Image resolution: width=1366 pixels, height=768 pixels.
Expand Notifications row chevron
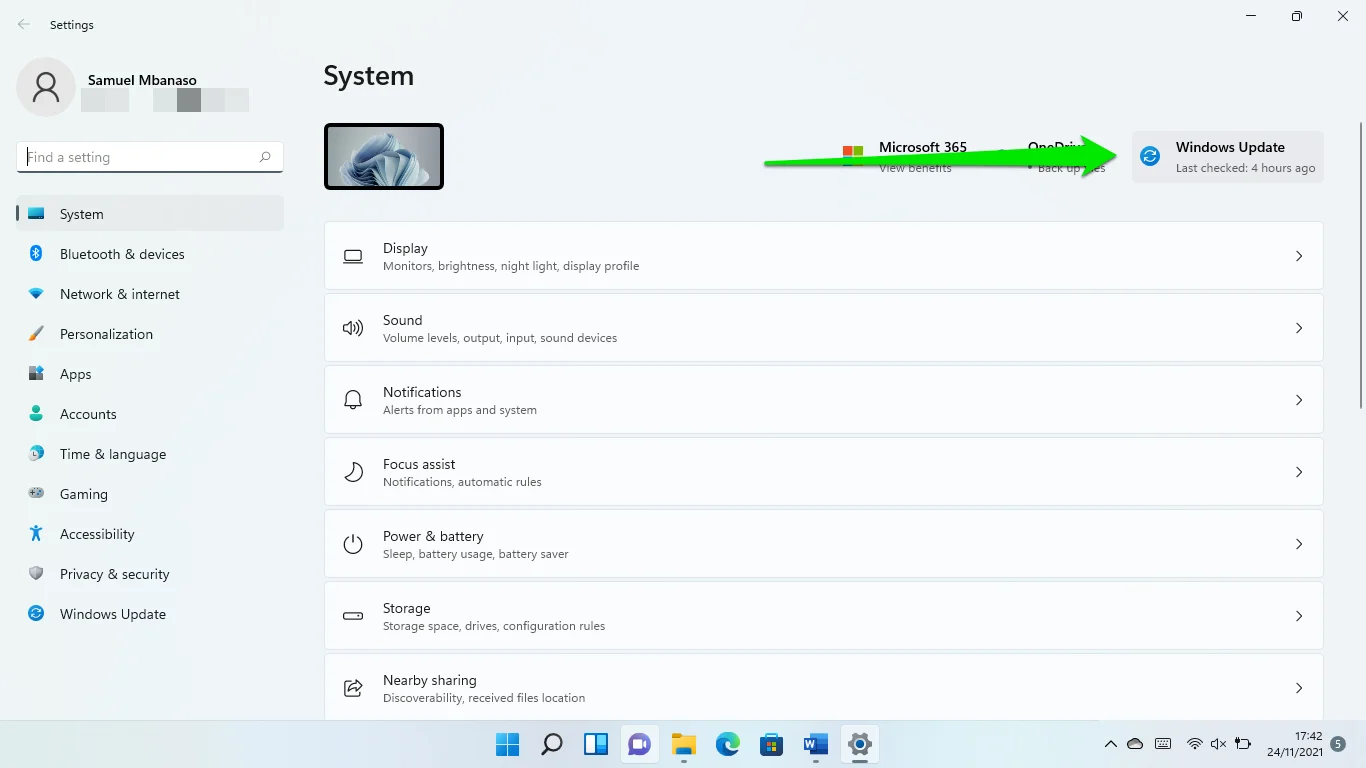tap(1299, 400)
